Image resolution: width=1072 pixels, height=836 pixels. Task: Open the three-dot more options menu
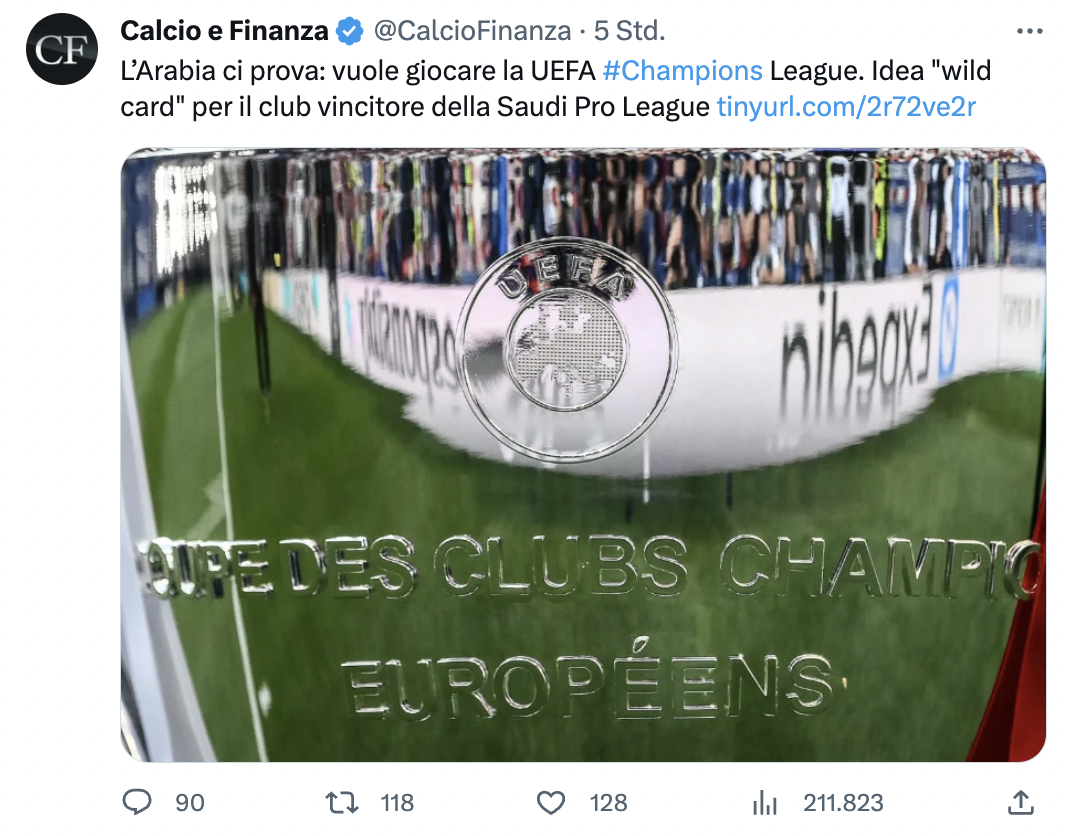click(1030, 31)
